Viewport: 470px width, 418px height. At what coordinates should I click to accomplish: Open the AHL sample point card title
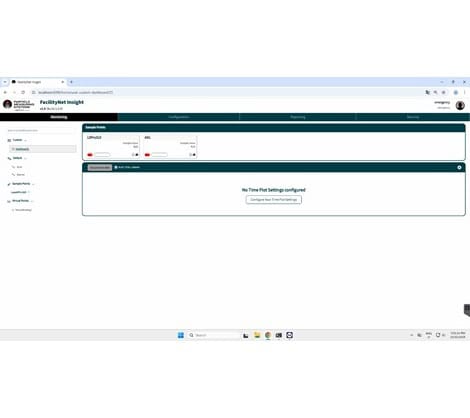[147, 137]
